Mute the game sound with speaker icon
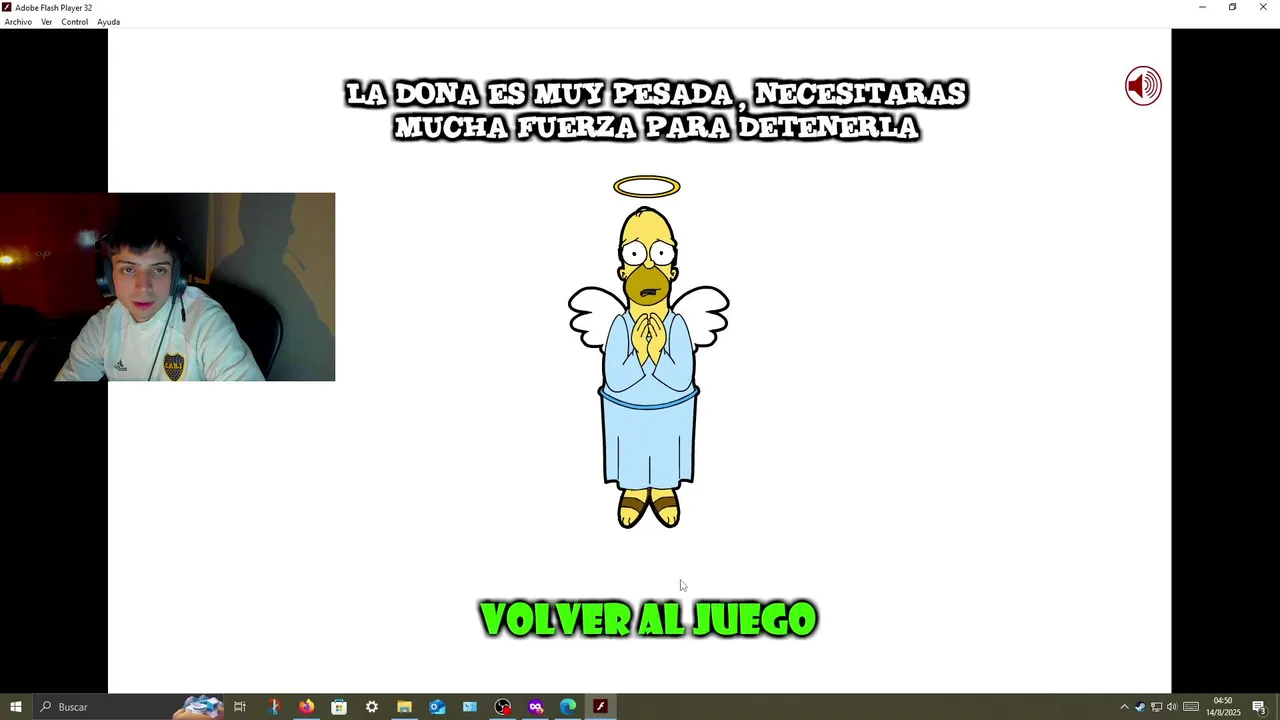 (1143, 86)
